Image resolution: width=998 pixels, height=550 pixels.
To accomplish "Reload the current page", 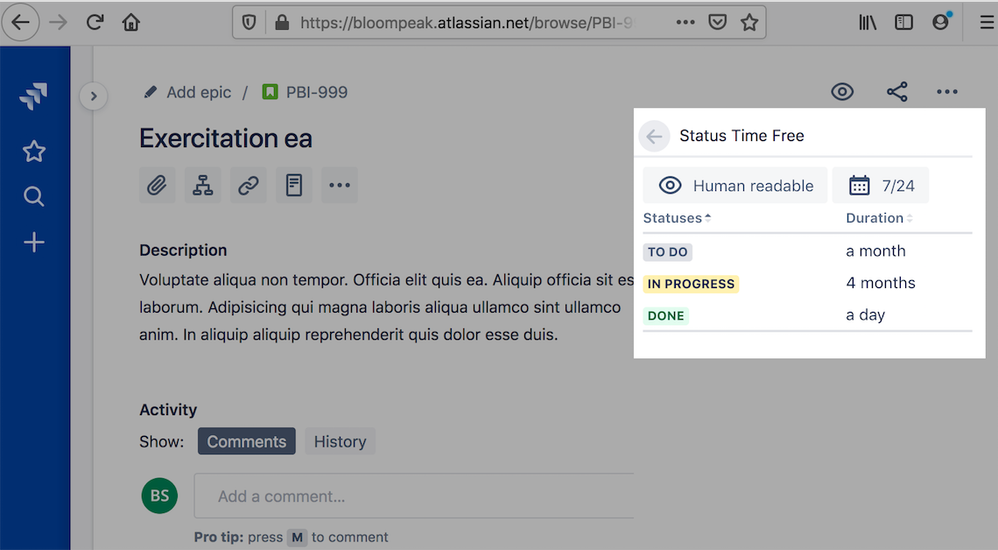I will (x=95, y=22).
